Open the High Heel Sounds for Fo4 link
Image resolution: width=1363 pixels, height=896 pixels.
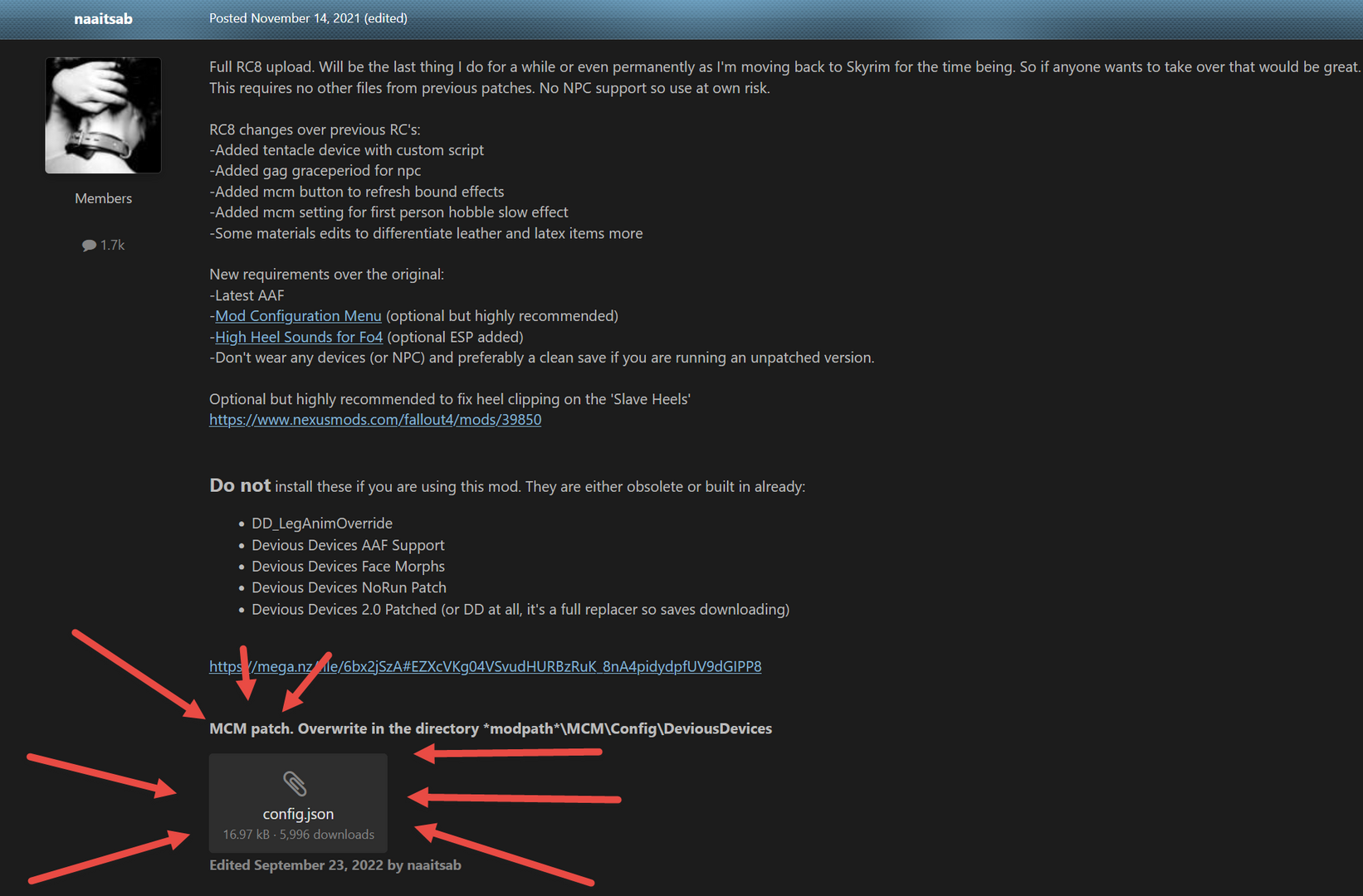tap(299, 337)
